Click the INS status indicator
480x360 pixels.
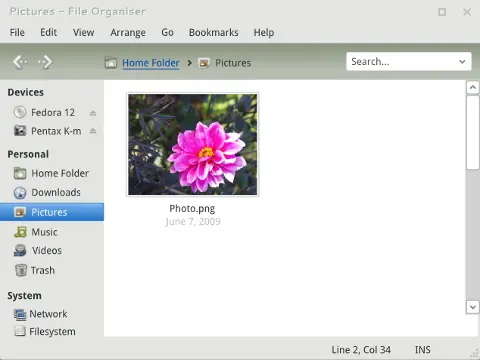click(423, 350)
